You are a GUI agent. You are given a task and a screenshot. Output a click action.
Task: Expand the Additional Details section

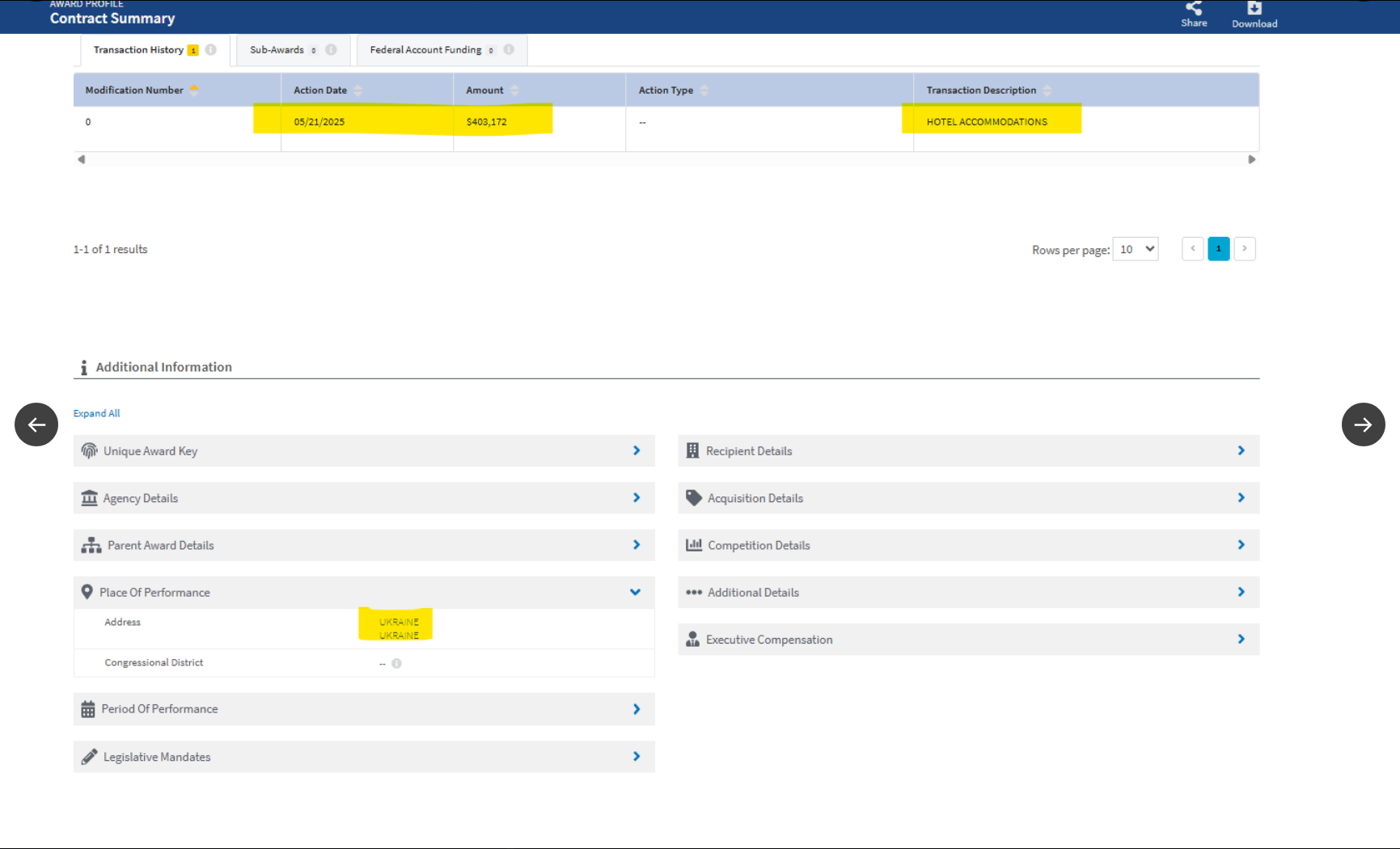[x=969, y=592]
